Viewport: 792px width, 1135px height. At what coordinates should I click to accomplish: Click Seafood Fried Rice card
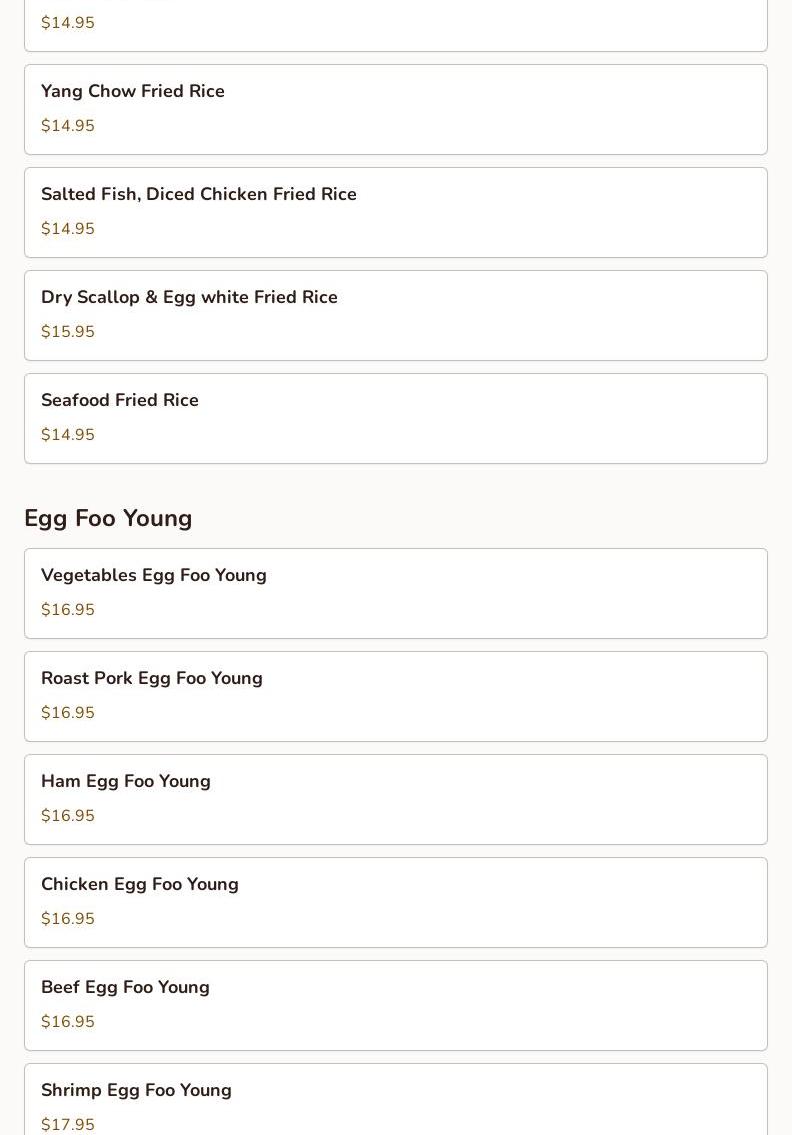(x=395, y=418)
